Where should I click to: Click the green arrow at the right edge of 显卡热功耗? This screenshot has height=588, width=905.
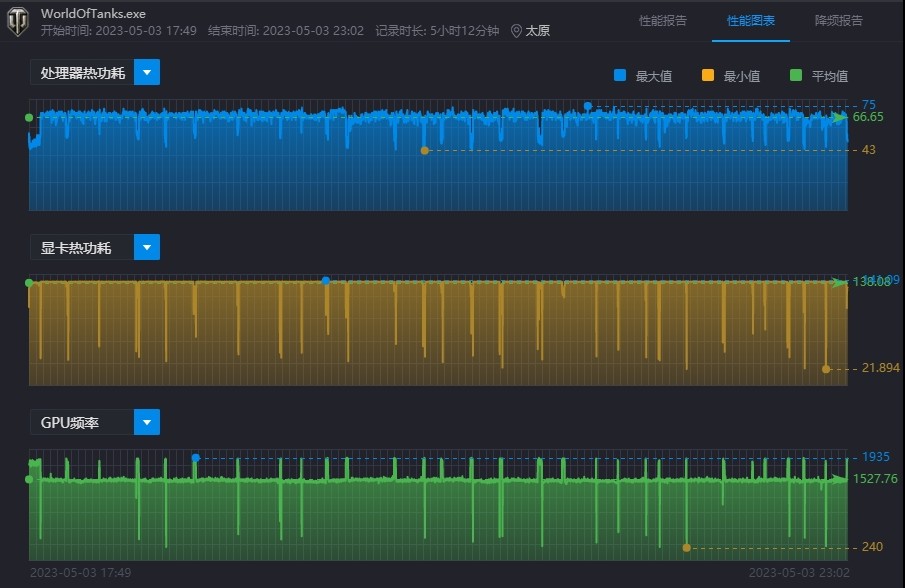pyautogui.click(x=840, y=283)
